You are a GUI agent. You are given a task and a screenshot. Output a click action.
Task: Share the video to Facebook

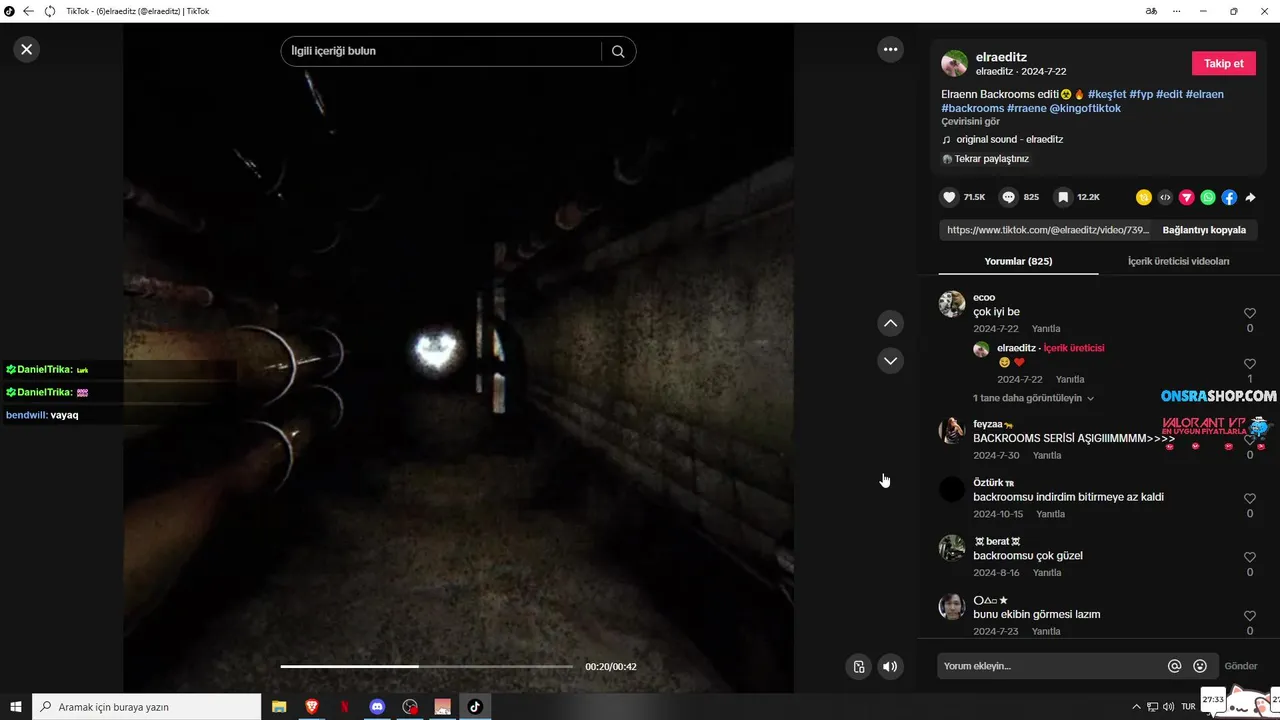click(x=1229, y=197)
